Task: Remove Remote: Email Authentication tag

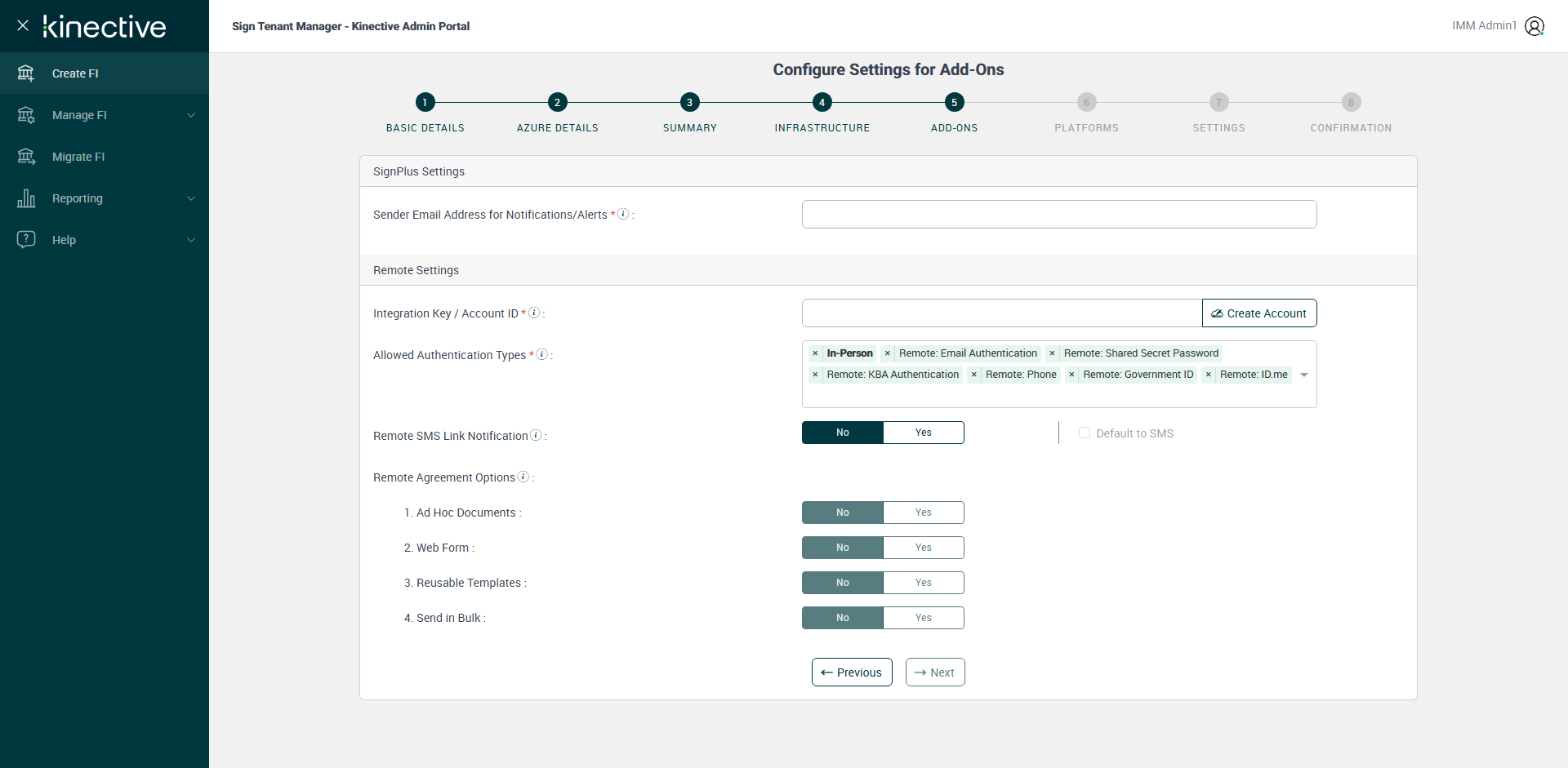Action: [888, 353]
